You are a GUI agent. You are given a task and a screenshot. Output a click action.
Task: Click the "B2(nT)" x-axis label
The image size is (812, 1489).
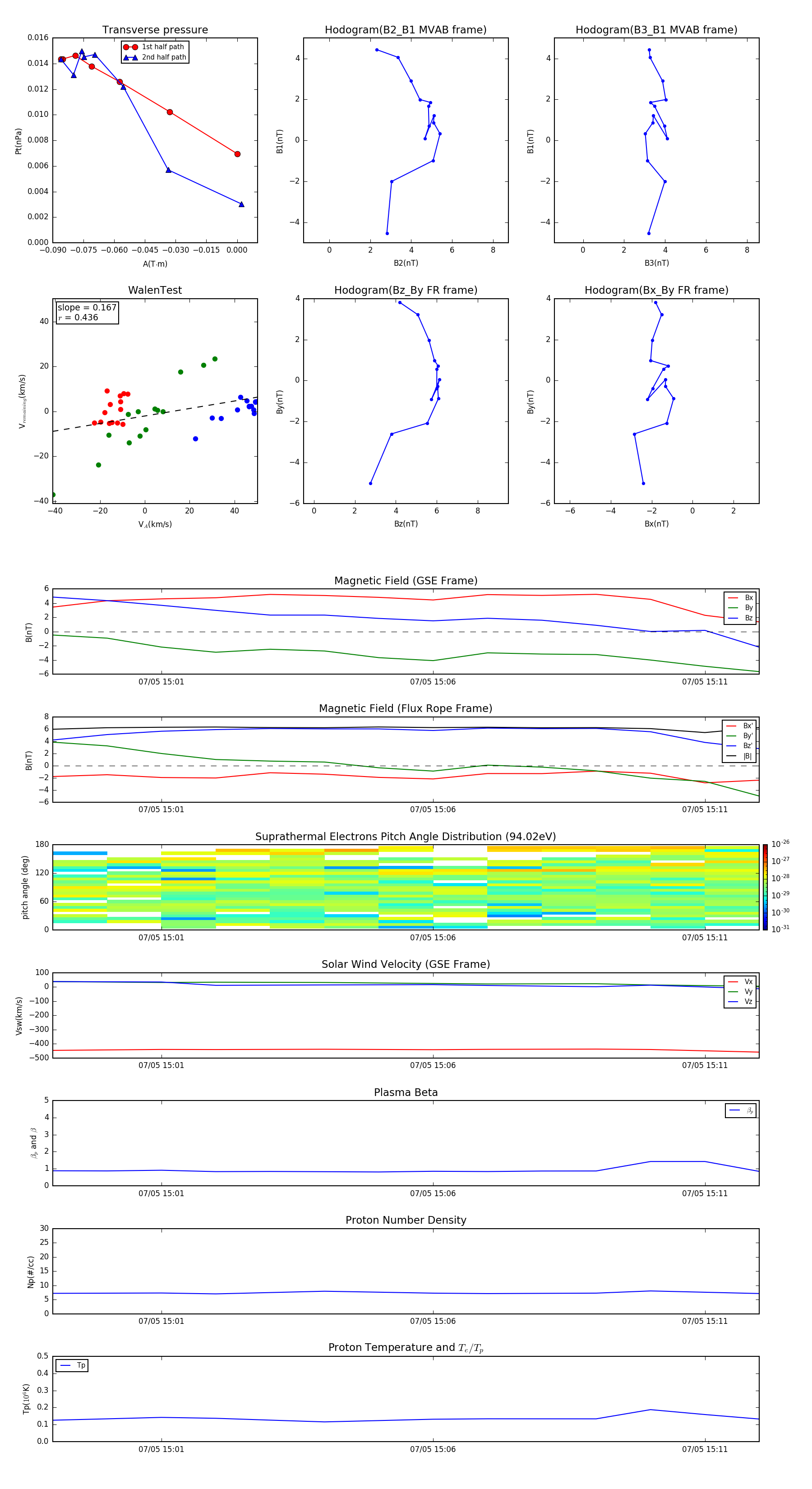click(406, 263)
